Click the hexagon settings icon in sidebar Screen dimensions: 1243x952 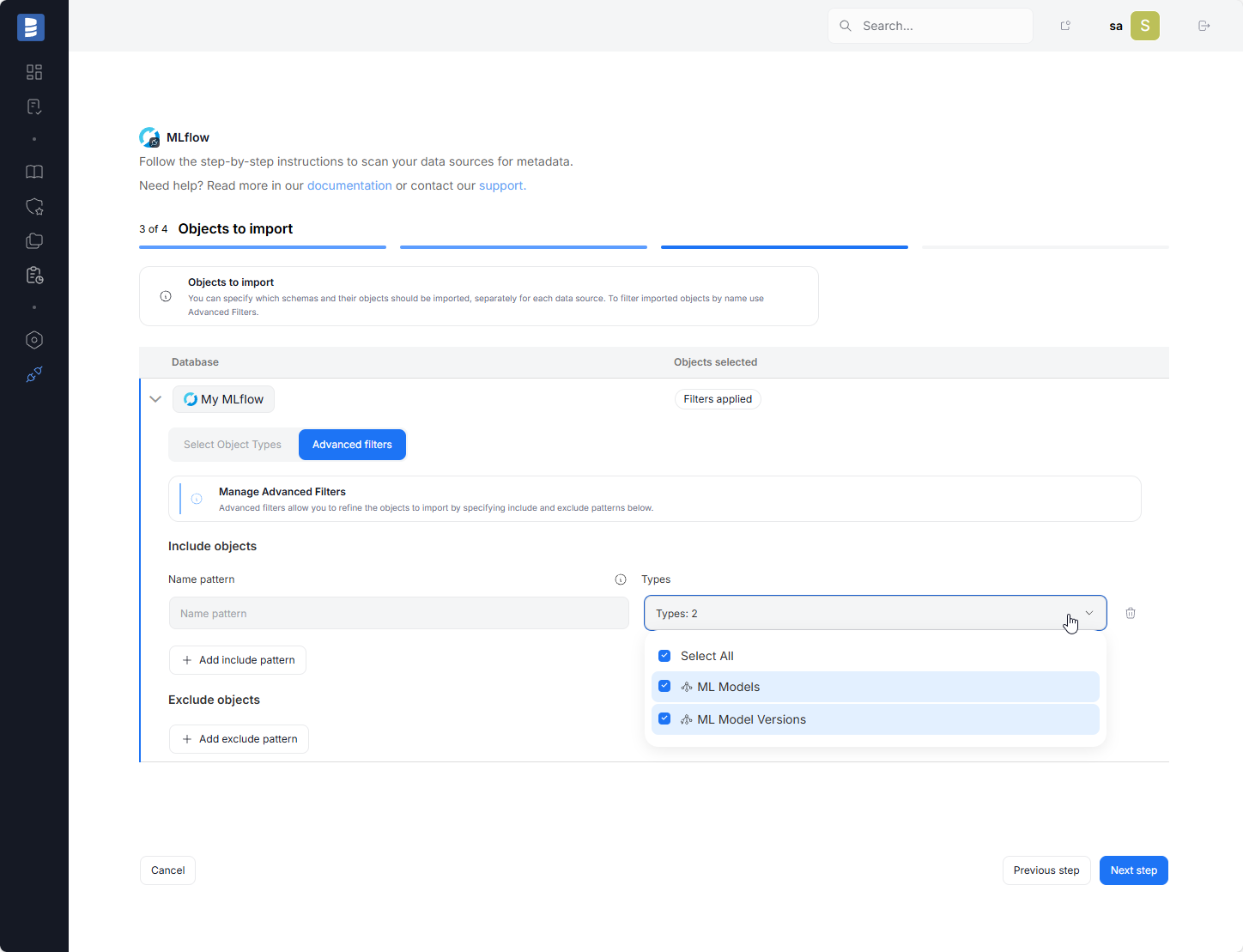34,340
